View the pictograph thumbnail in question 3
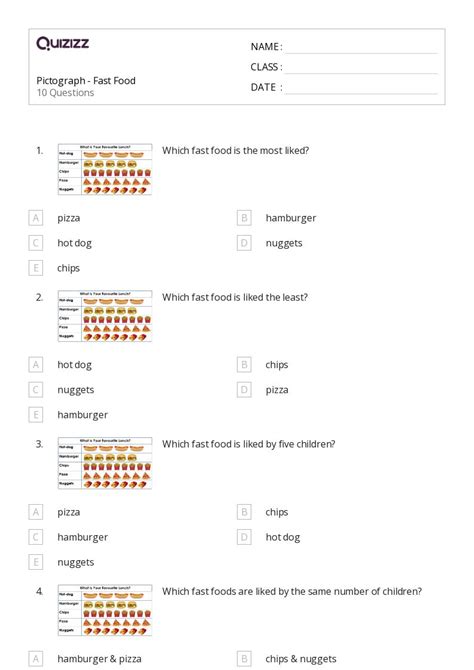This screenshot has height=670, width=474. pos(105,463)
